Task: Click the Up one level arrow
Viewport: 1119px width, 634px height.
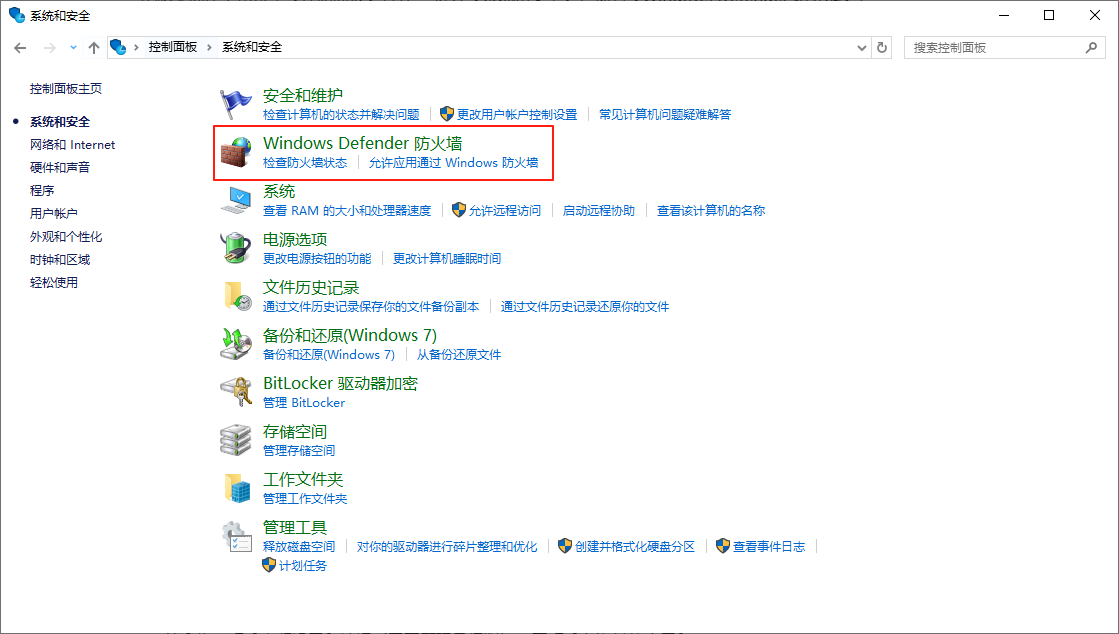Action: [x=93, y=48]
